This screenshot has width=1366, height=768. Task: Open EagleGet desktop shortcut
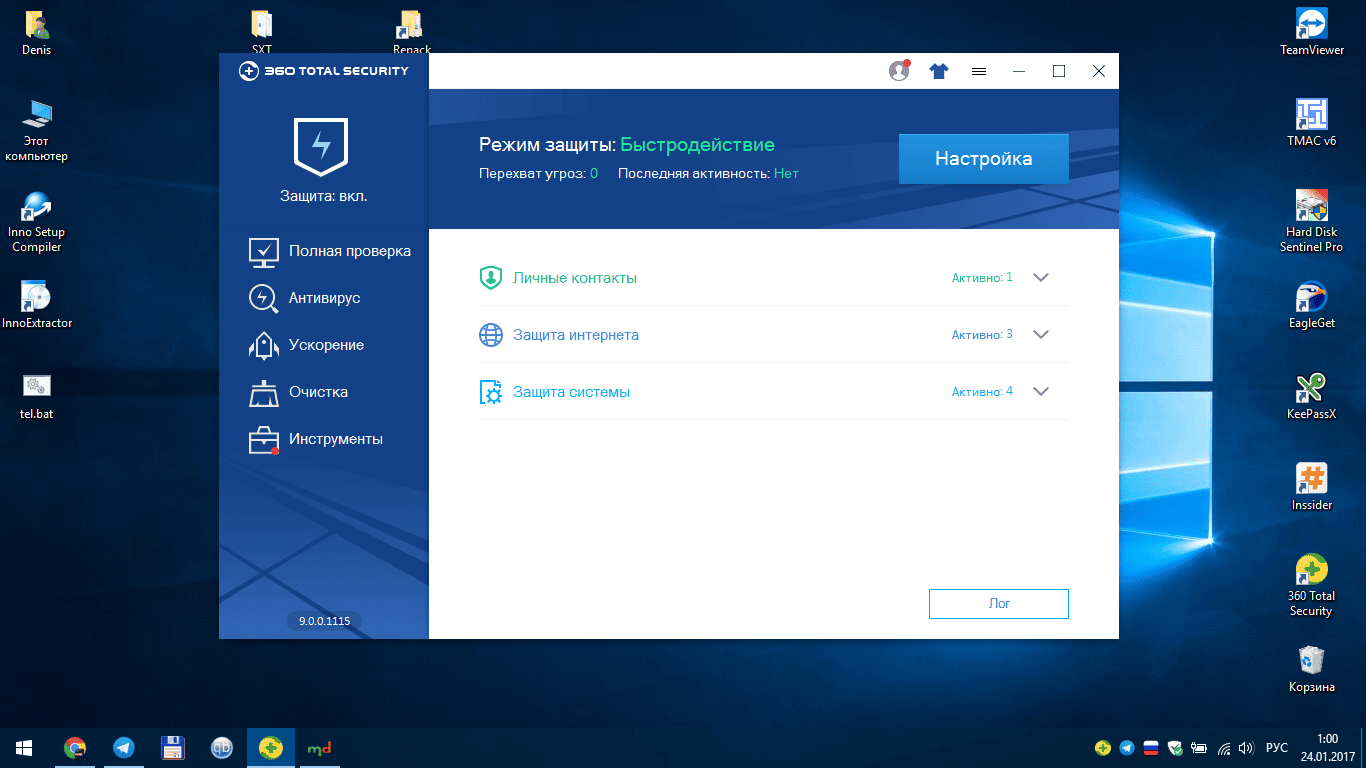point(1311,305)
